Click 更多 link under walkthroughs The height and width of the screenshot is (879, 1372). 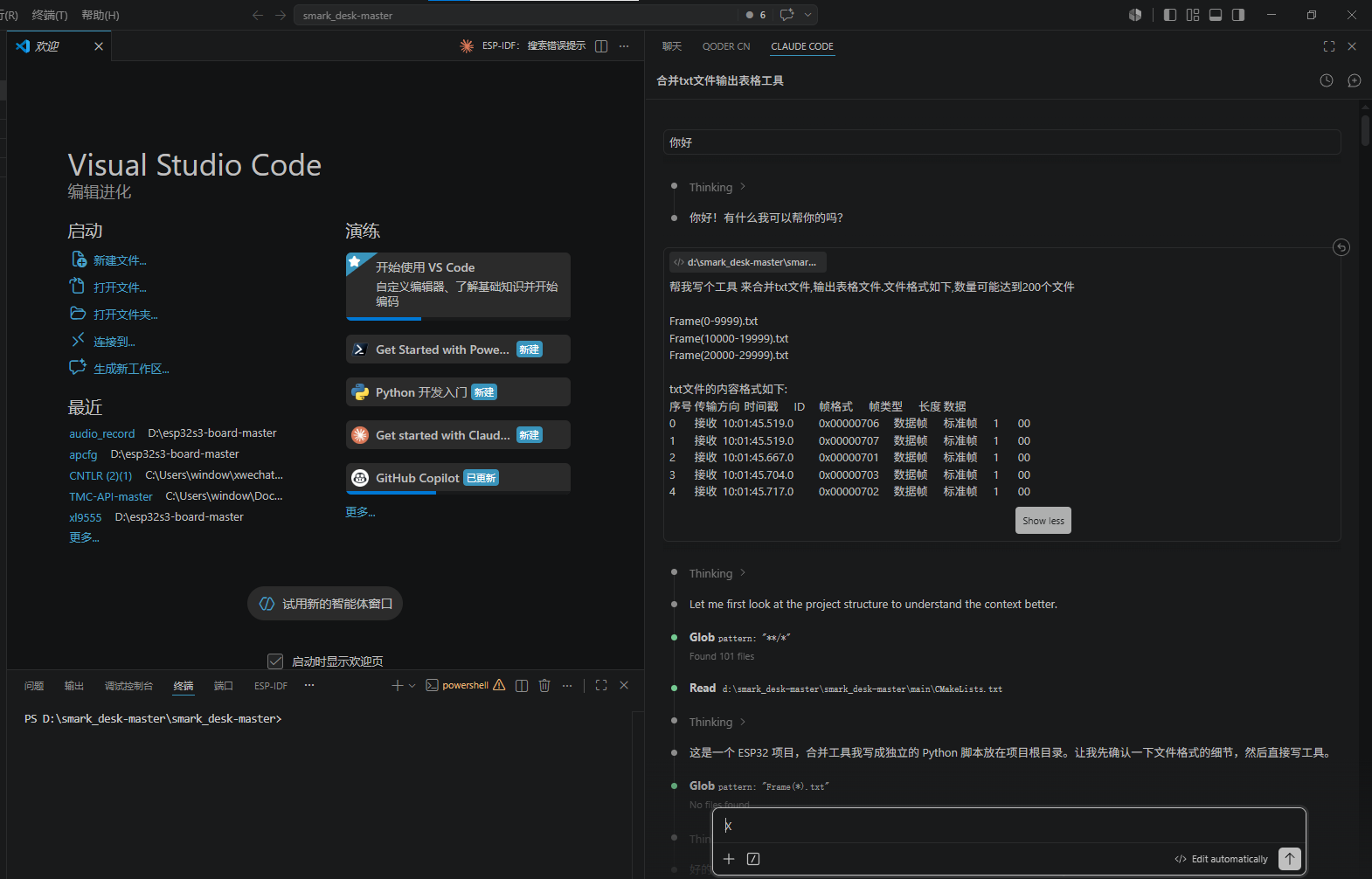(360, 512)
